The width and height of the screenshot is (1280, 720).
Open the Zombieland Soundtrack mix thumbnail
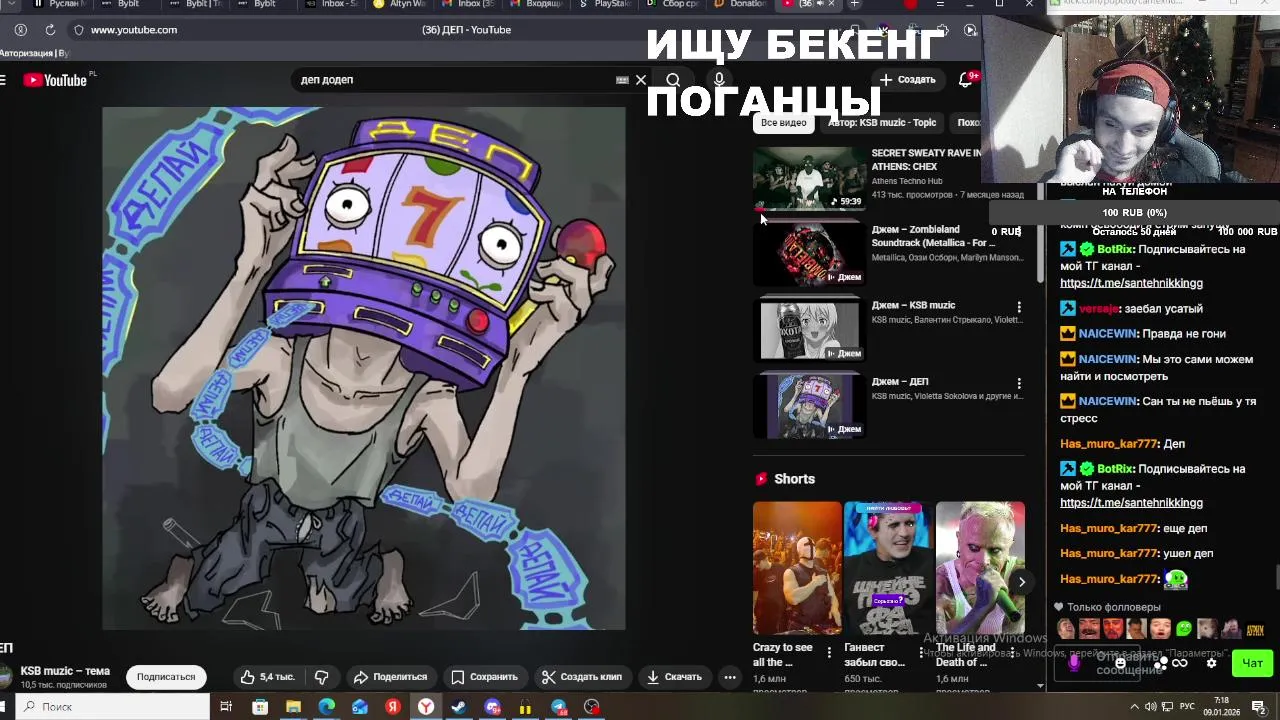point(810,254)
